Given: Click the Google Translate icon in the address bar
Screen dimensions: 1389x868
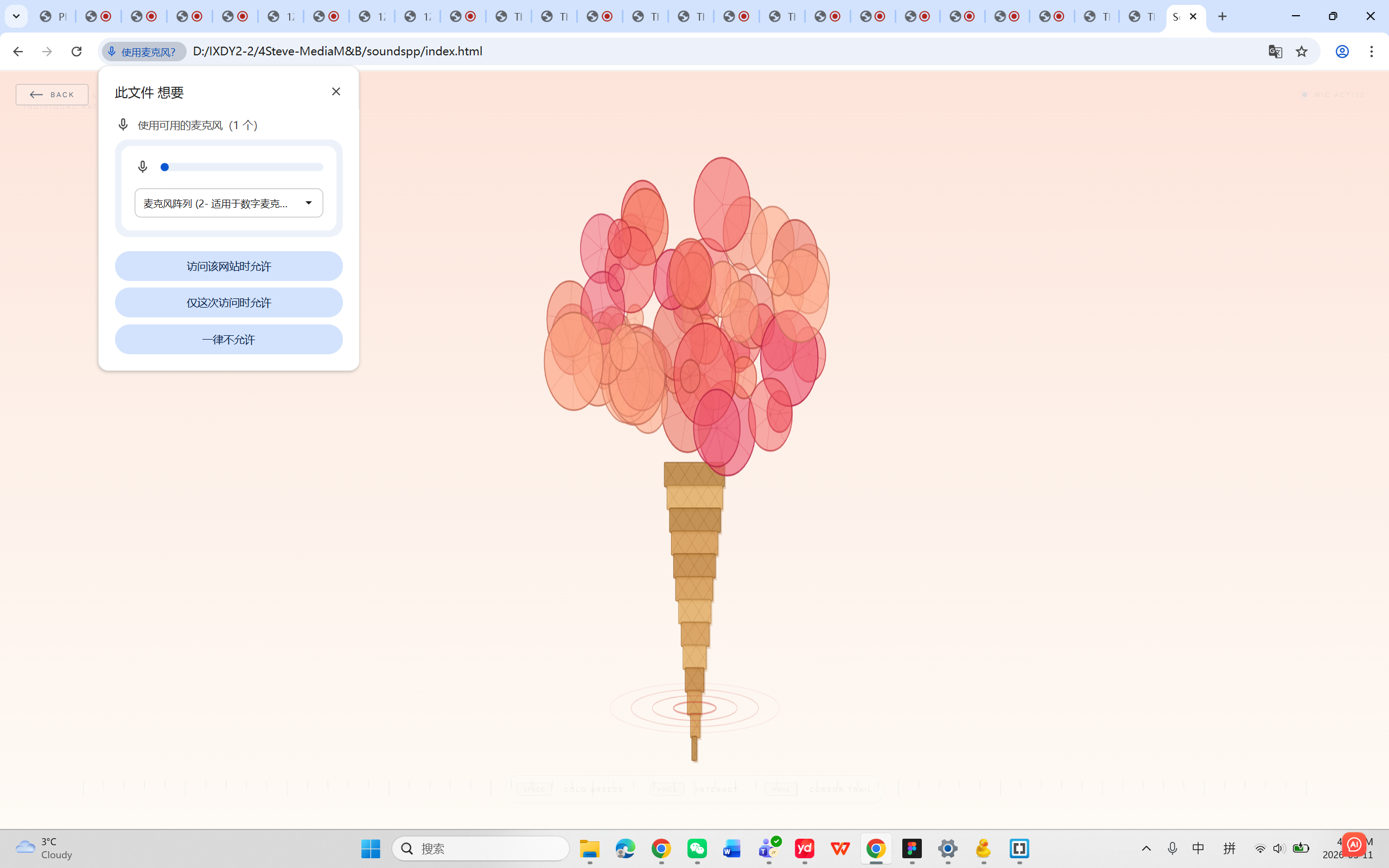Looking at the screenshot, I should coord(1275,51).
